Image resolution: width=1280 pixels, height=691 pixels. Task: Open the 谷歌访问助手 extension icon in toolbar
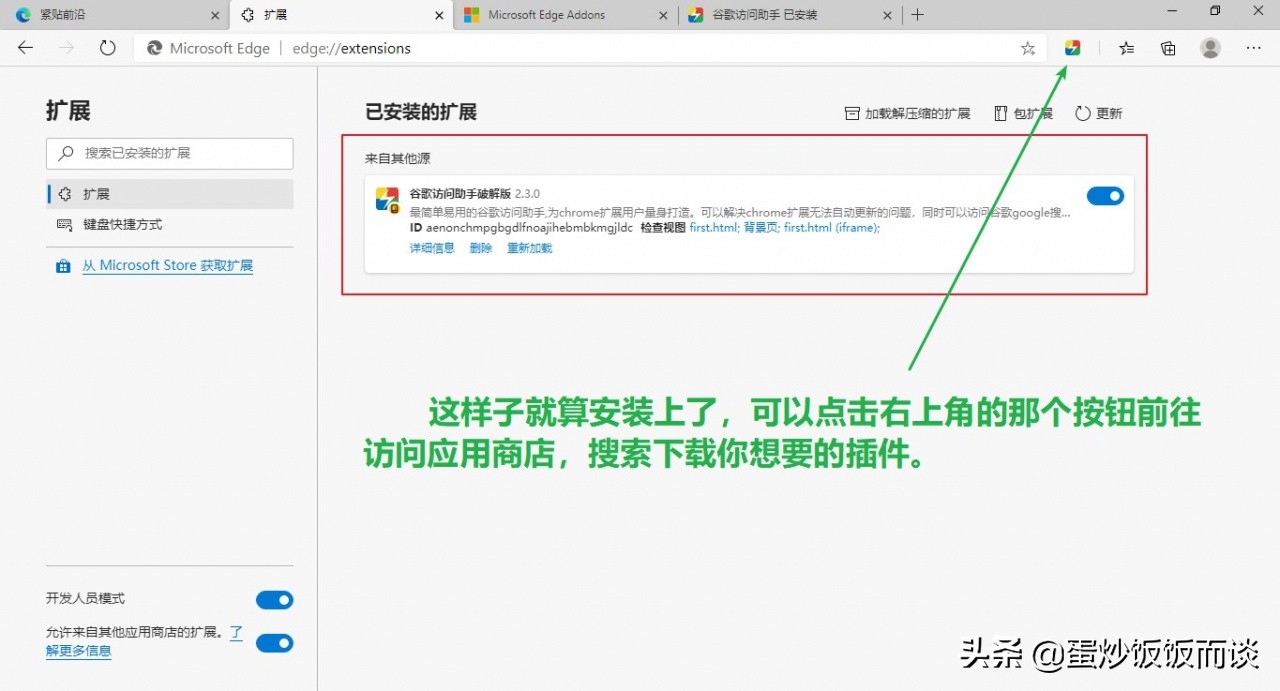coord(1073,47)
